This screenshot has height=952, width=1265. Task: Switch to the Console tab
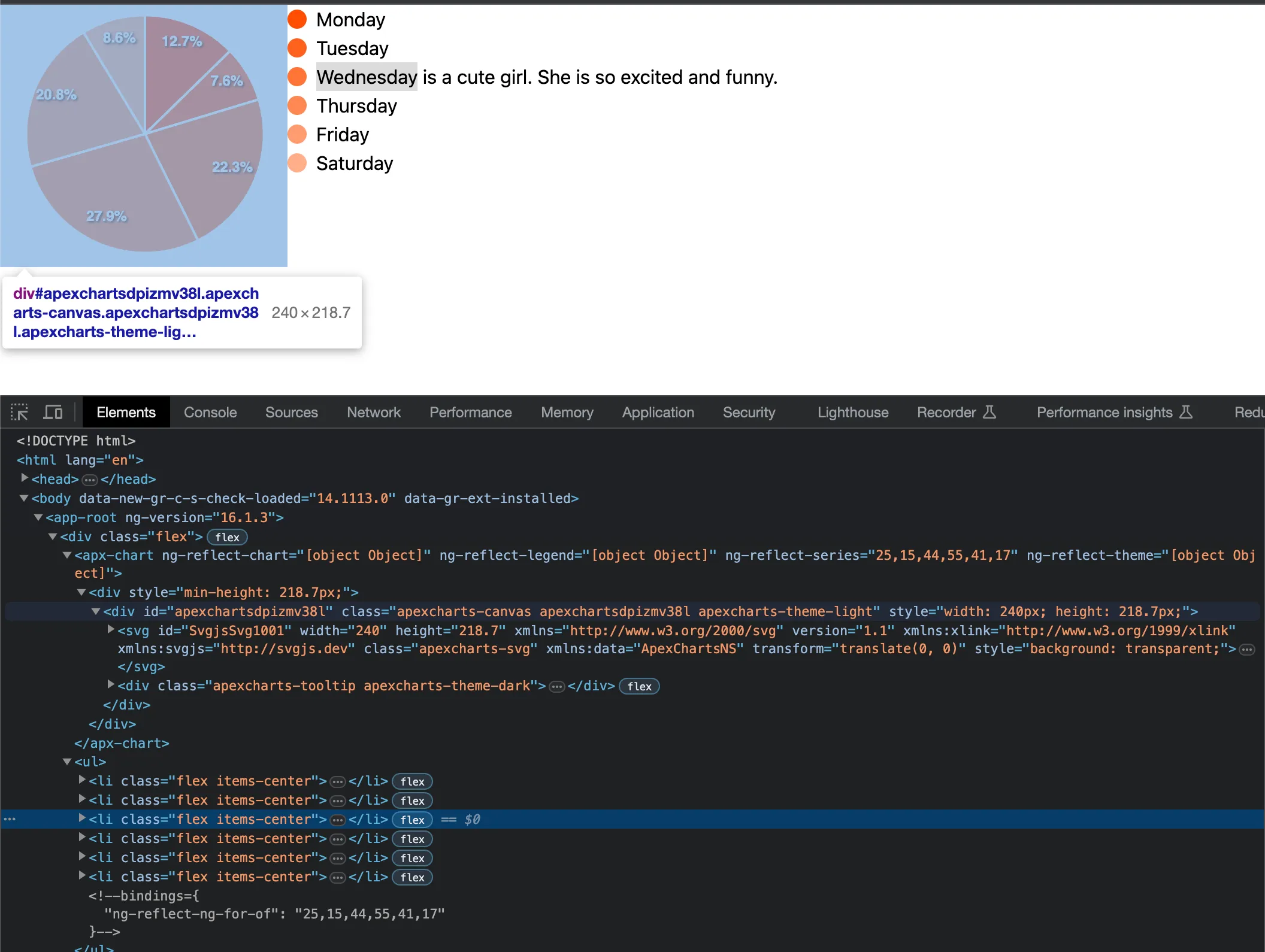tap(210, 412)
